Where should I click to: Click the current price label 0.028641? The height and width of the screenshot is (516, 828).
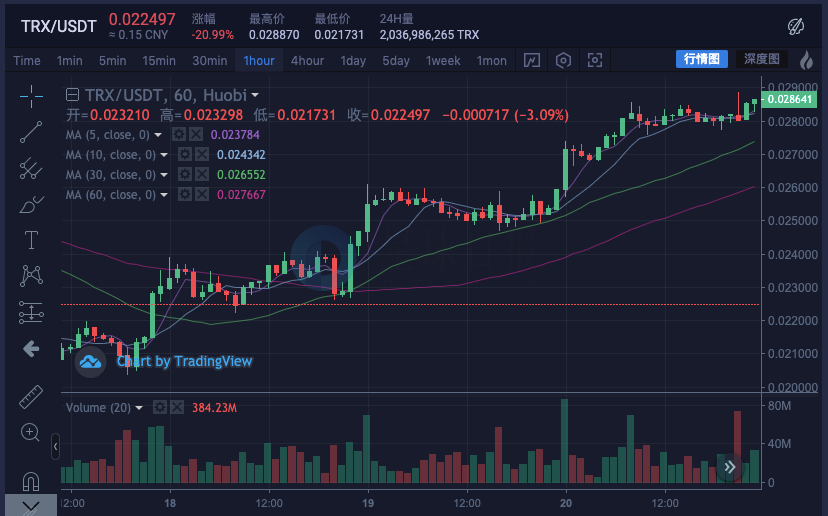(789, 99)
